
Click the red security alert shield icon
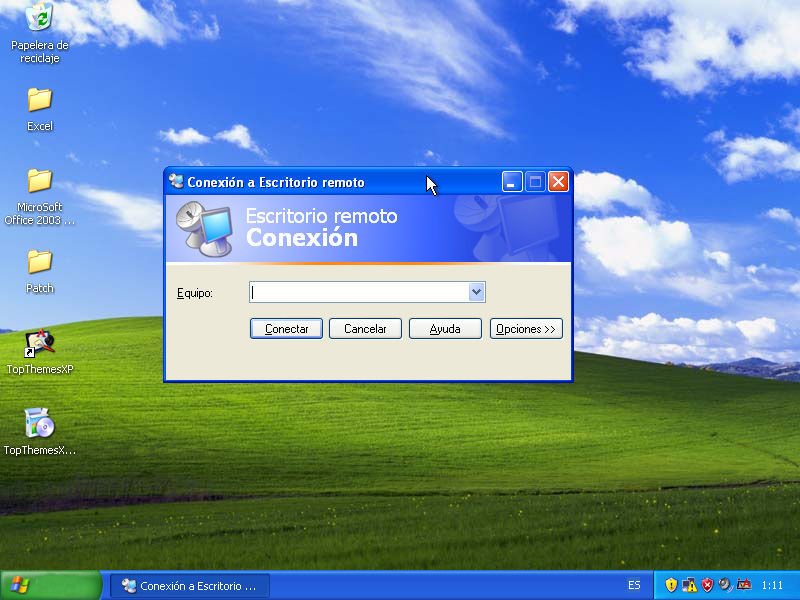click(x=707, y=585)
